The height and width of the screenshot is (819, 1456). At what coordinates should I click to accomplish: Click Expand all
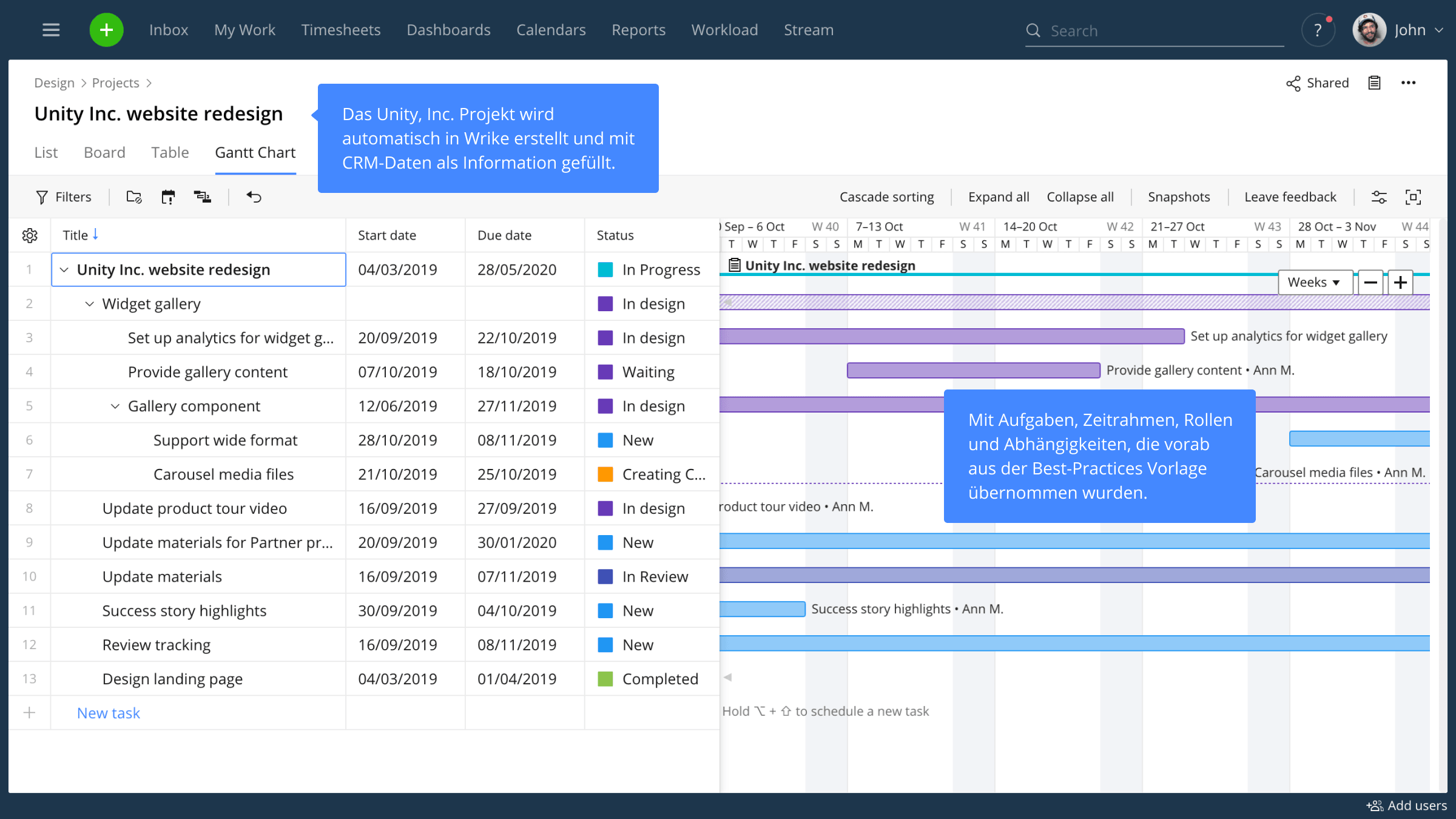pos(999,197)
